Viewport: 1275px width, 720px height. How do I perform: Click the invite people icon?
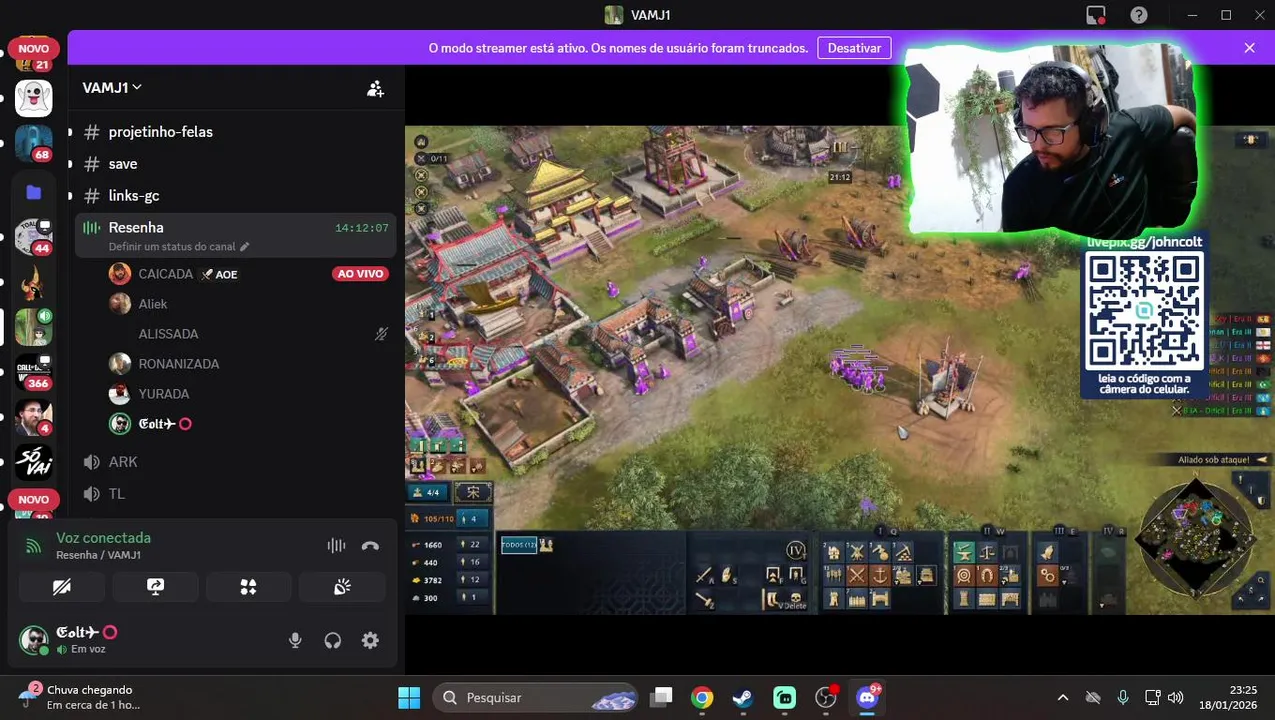coord(375,88)
